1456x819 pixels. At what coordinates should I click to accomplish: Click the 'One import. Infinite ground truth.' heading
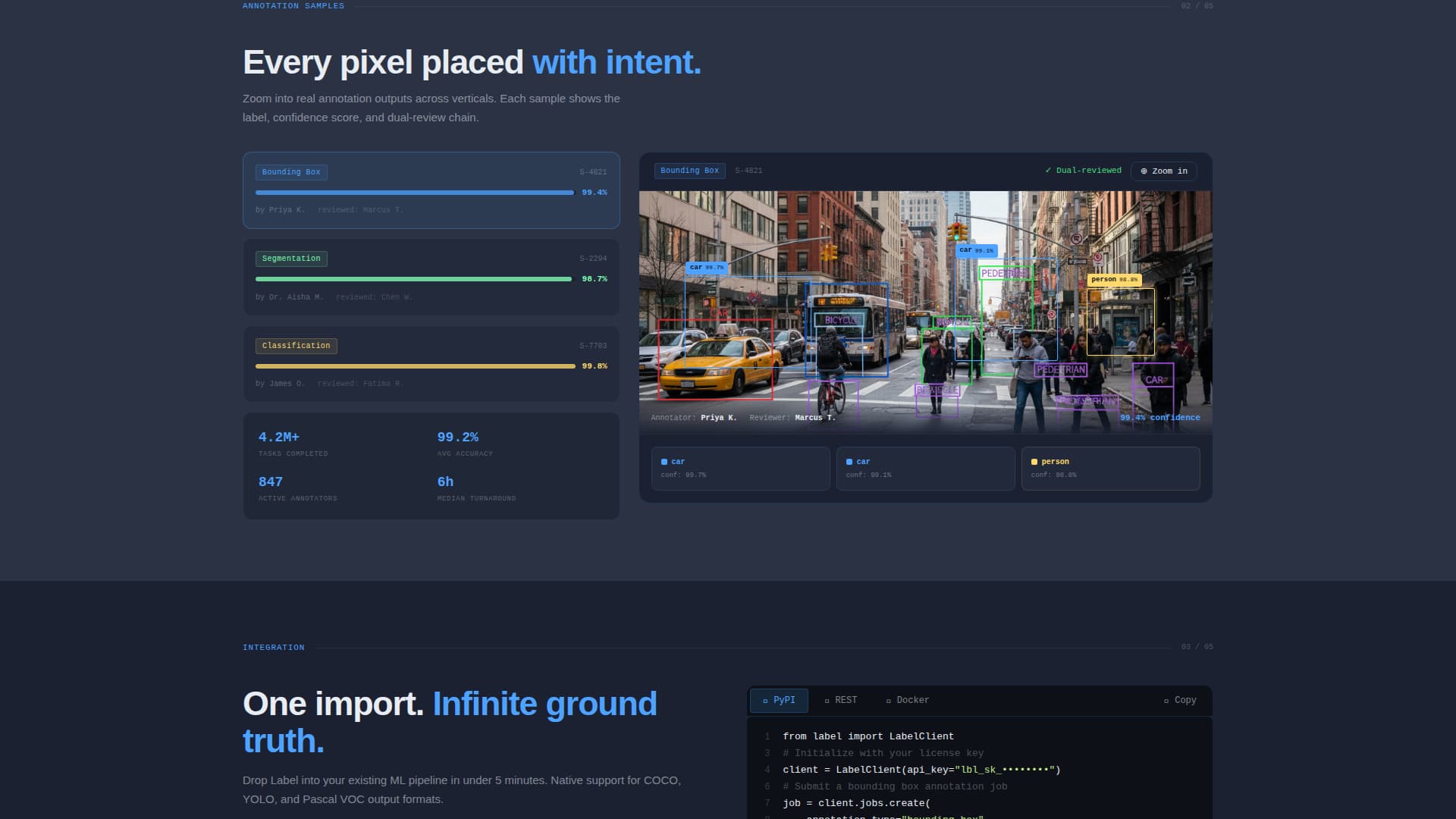450,722
